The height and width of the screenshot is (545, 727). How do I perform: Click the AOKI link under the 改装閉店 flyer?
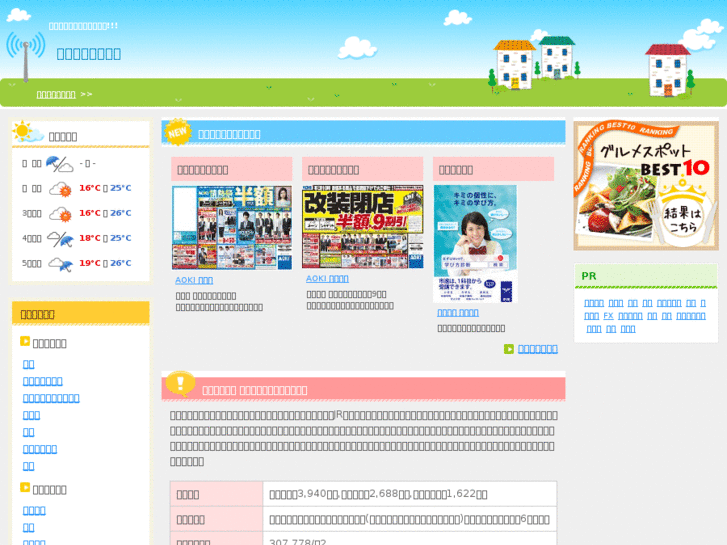tap(327, 279)
